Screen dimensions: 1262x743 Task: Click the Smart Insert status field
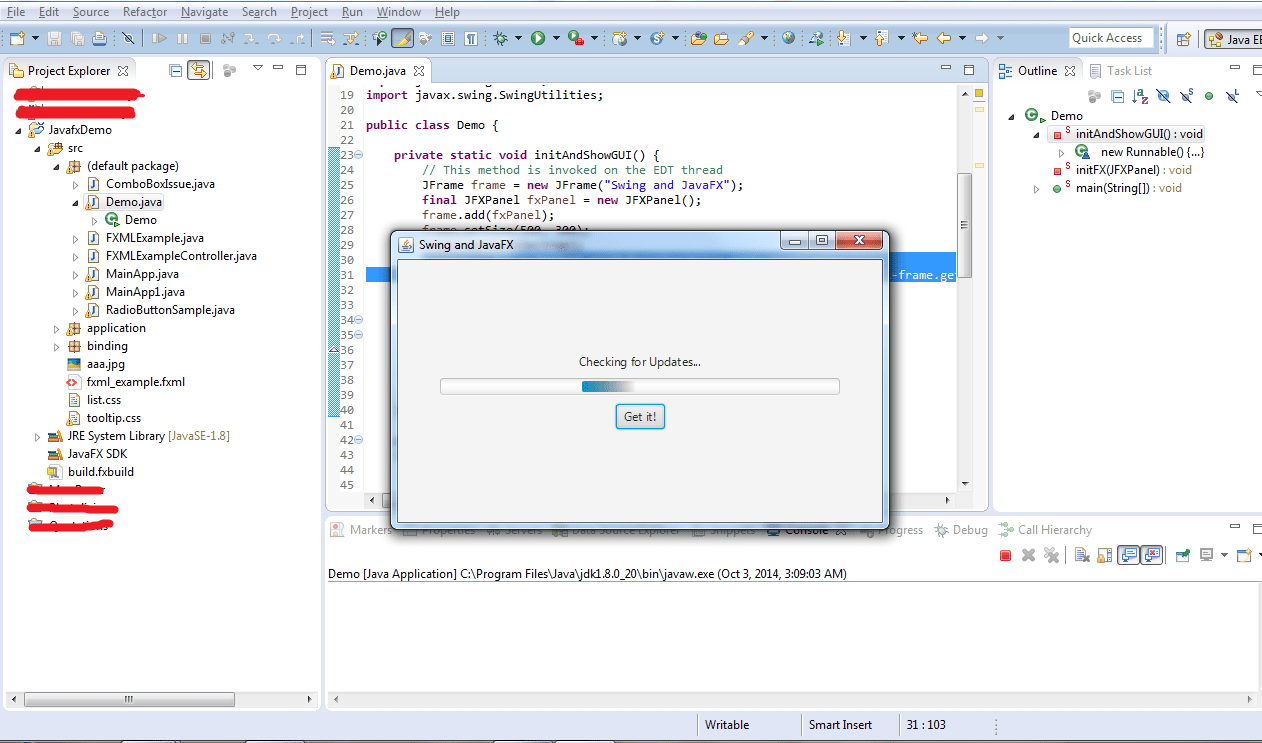pyautogui.click(x=840, y=725)
